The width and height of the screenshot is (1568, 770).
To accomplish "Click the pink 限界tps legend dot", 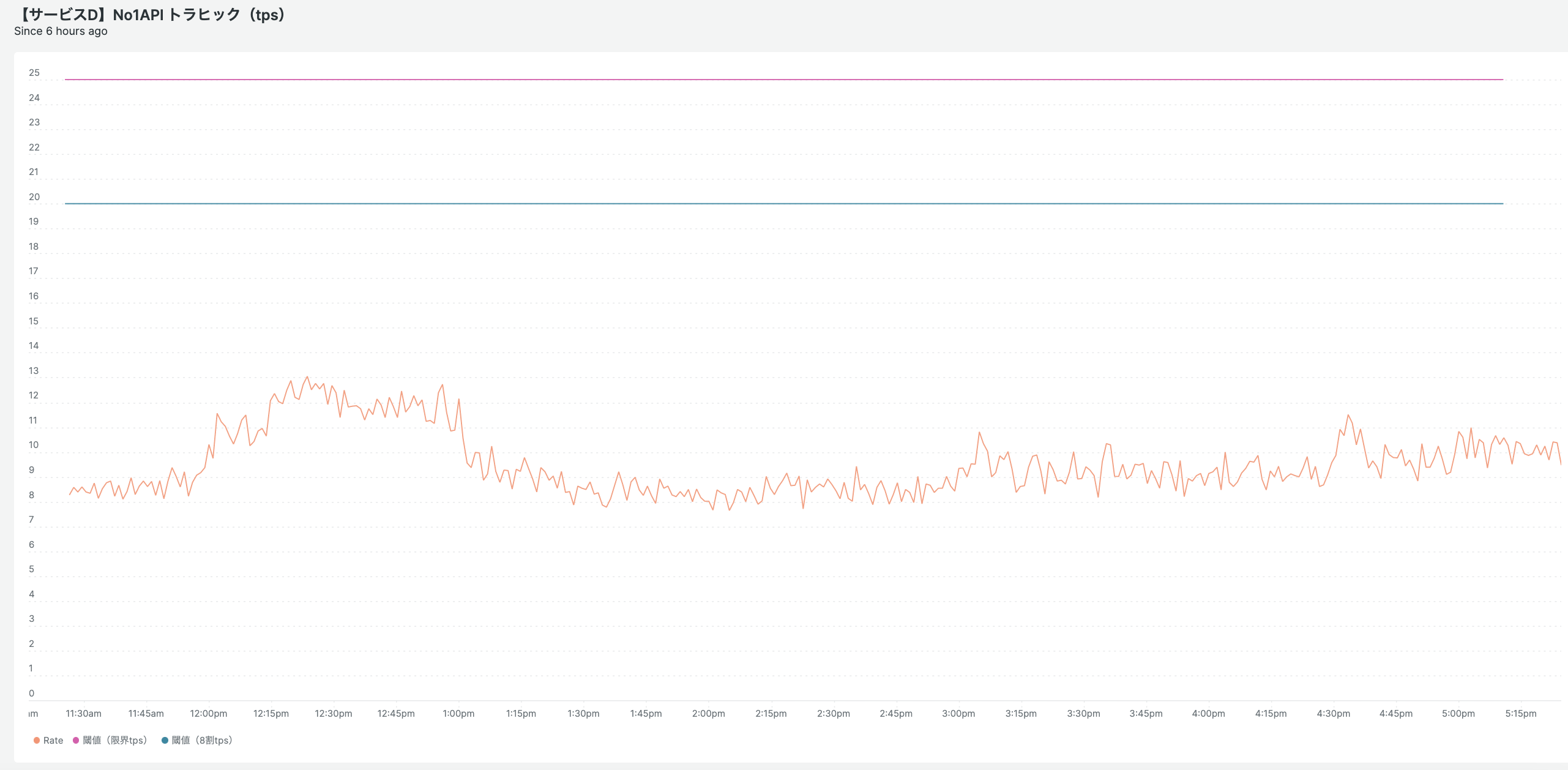I will (x=76, y=740).
